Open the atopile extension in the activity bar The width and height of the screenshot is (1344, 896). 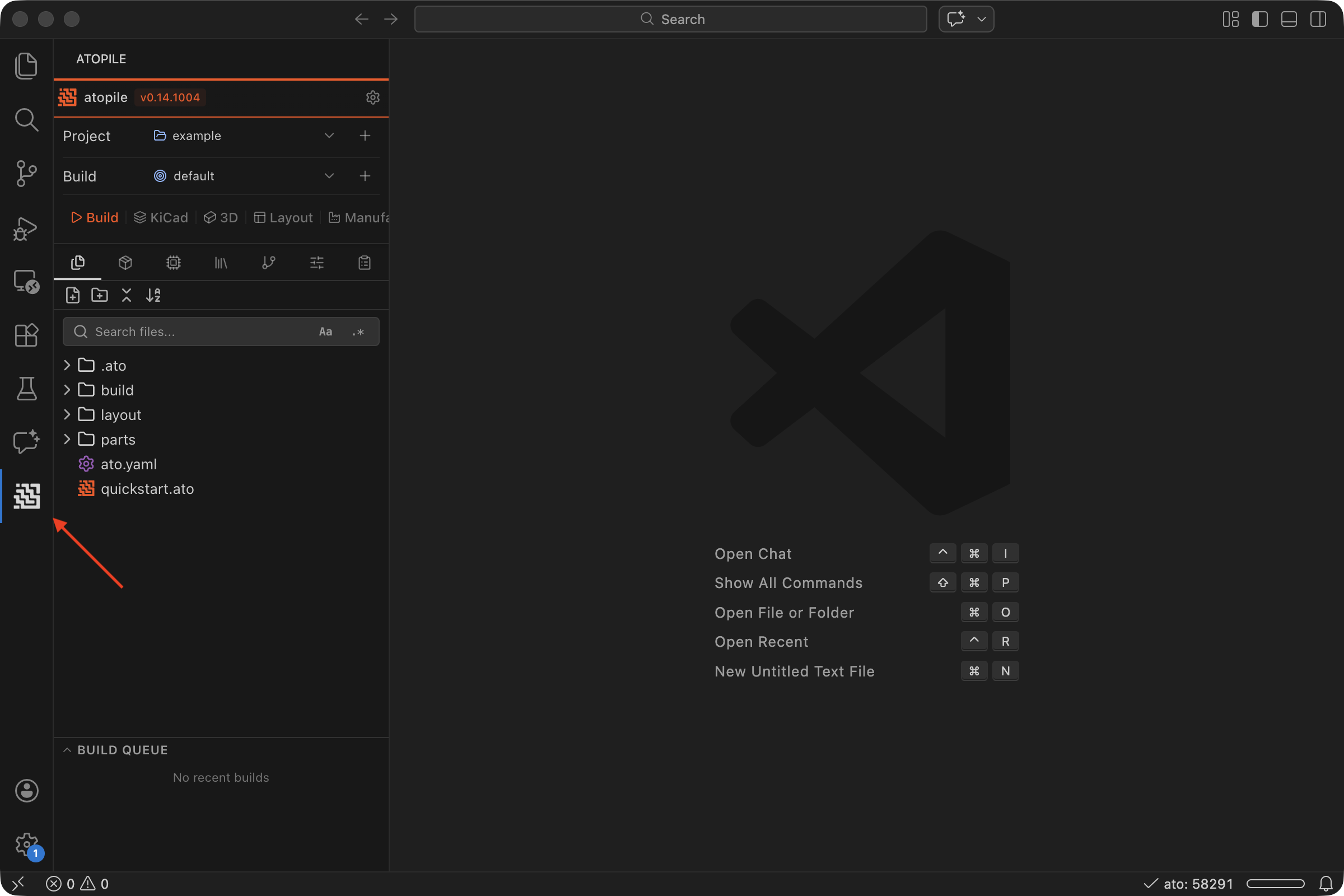[x=26, y=496]
